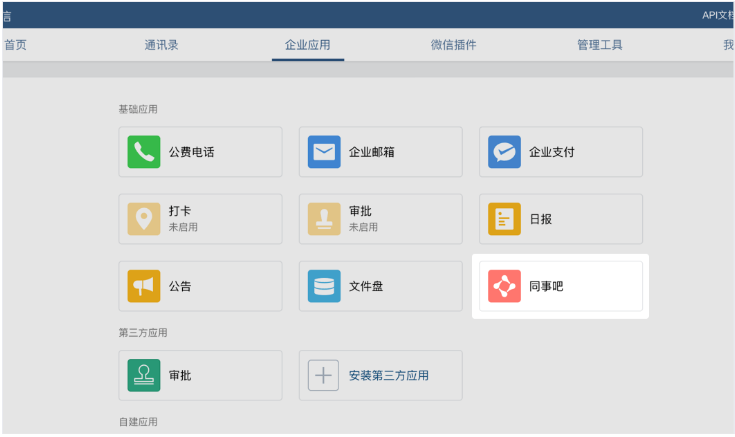Click the 未启用 status under 打卡
The height and width of the screenshot is (437, 735).
coord(183,228)
